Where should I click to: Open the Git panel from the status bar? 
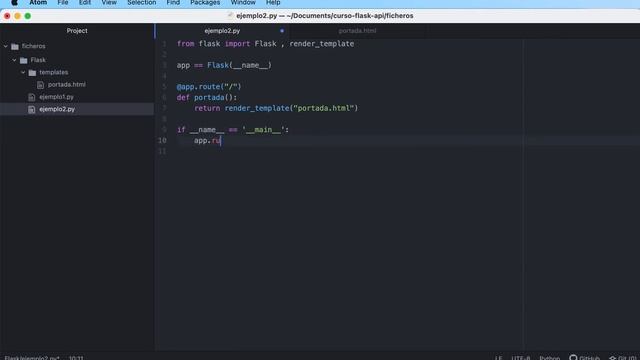pos(623,358)
